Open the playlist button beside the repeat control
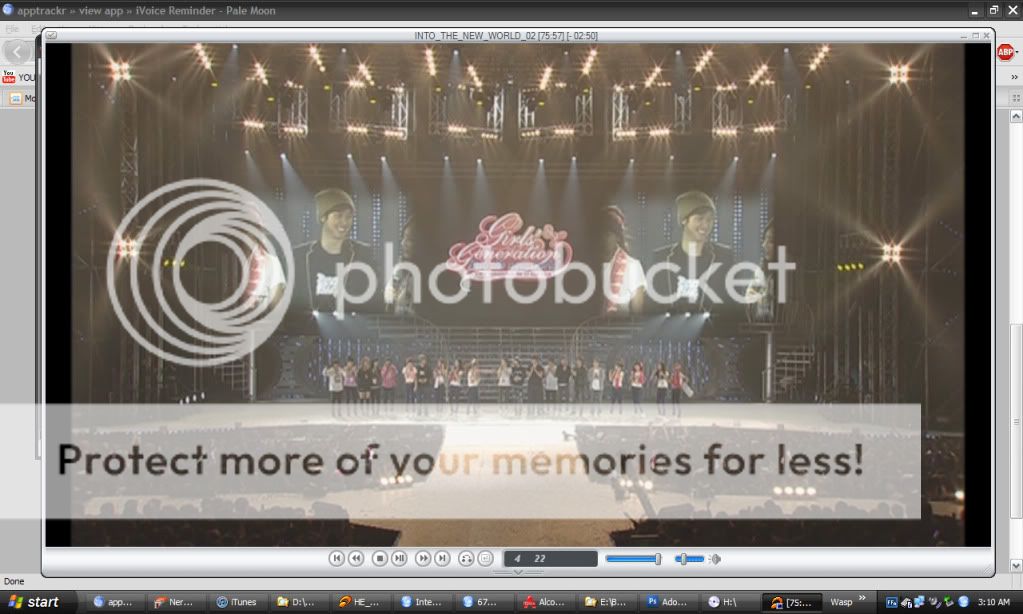Image resolution: width=1023 pixels, height=614 pixels. click(485, 559)
